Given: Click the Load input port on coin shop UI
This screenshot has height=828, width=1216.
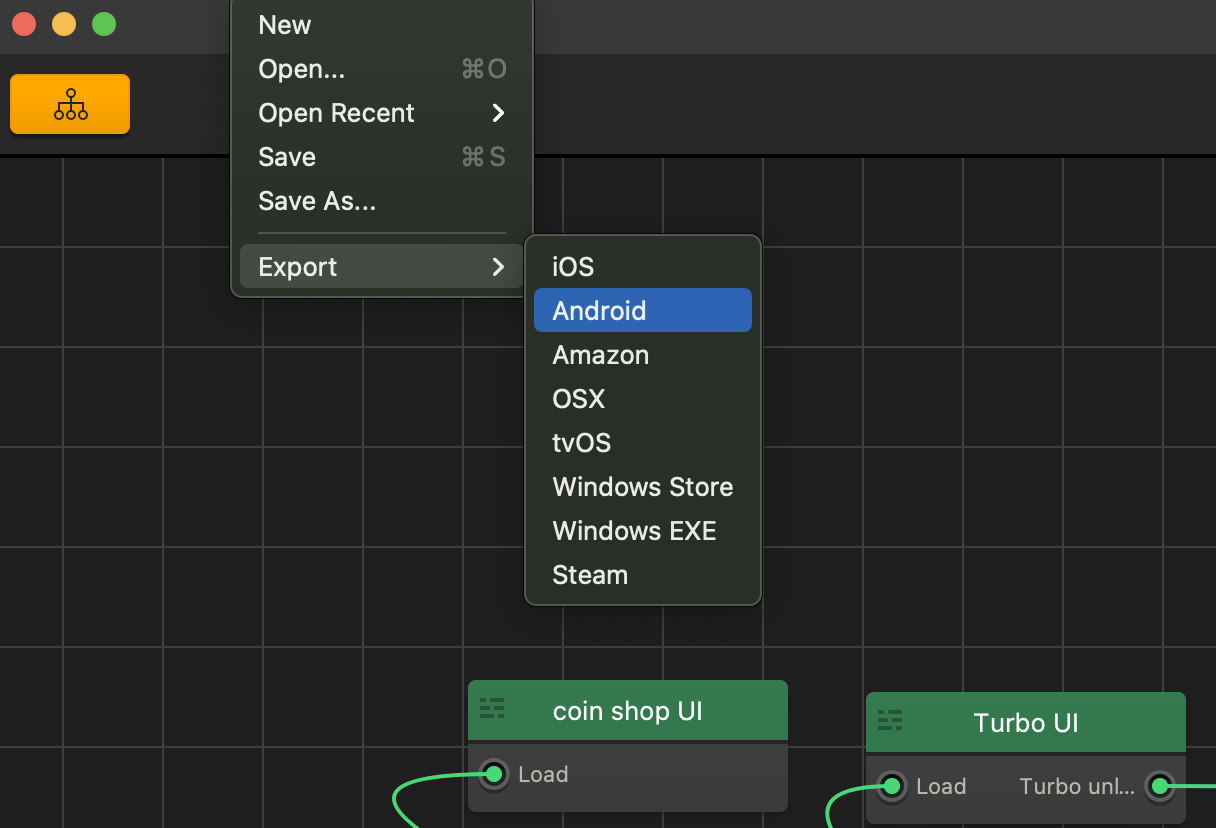Looking at the screenshot, I should [x=493, y=773].
